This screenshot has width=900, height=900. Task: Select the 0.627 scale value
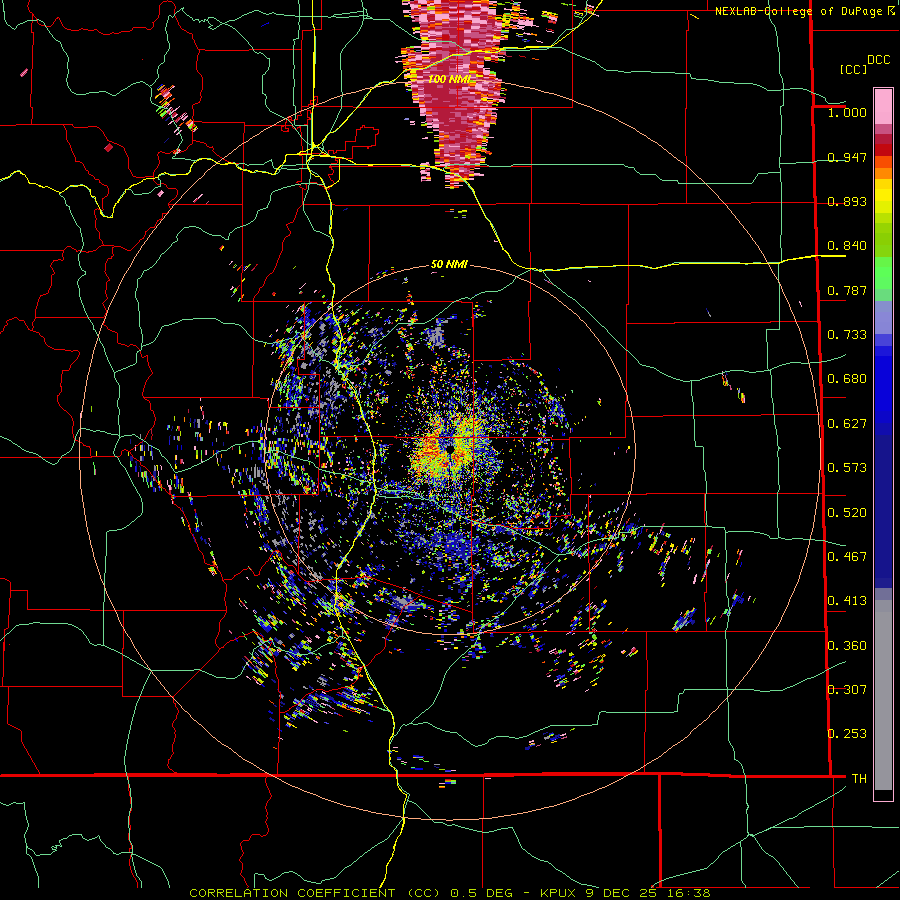click(847, 424)
